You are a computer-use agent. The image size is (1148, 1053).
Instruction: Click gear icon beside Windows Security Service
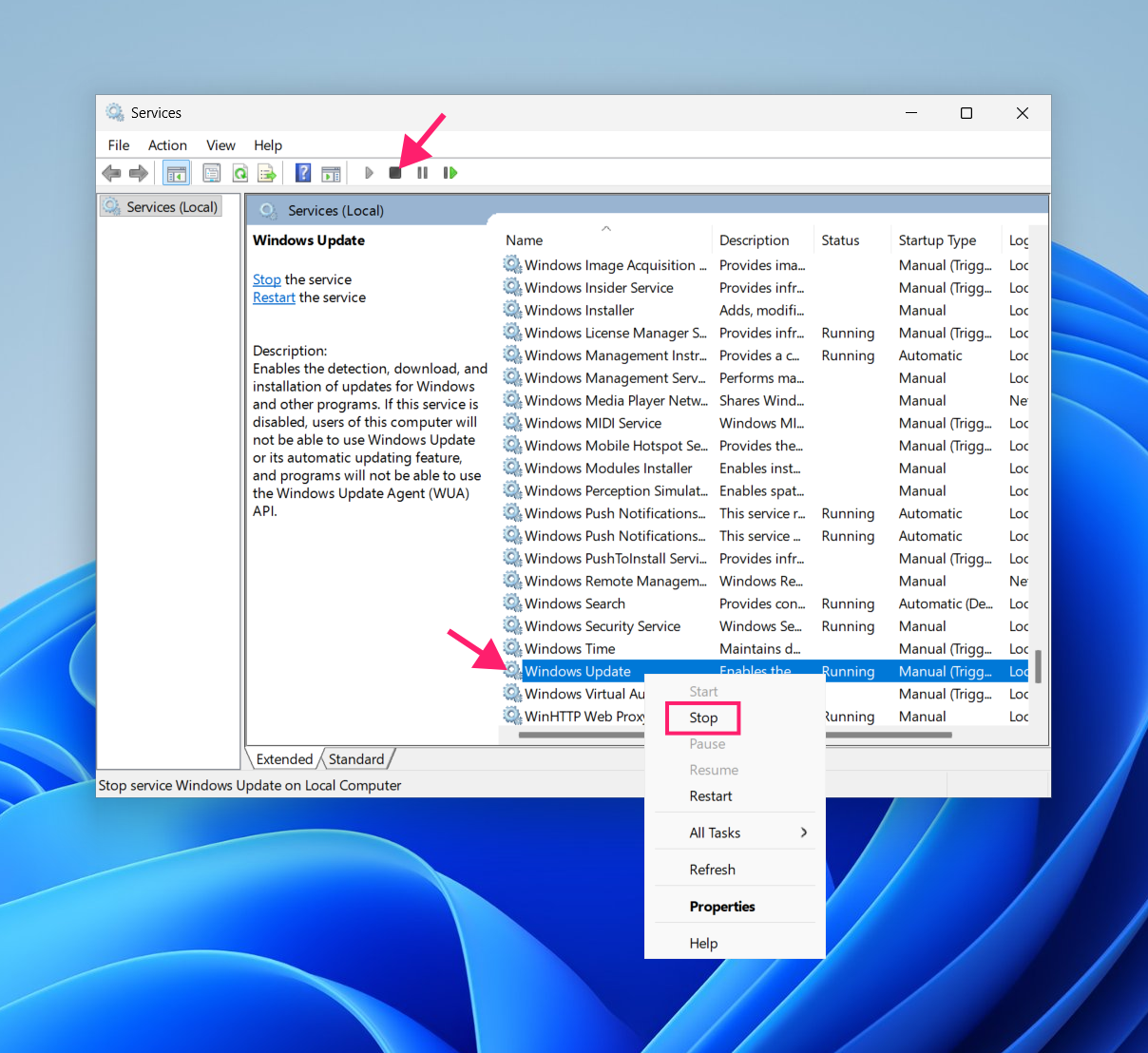tap(512, 626)
